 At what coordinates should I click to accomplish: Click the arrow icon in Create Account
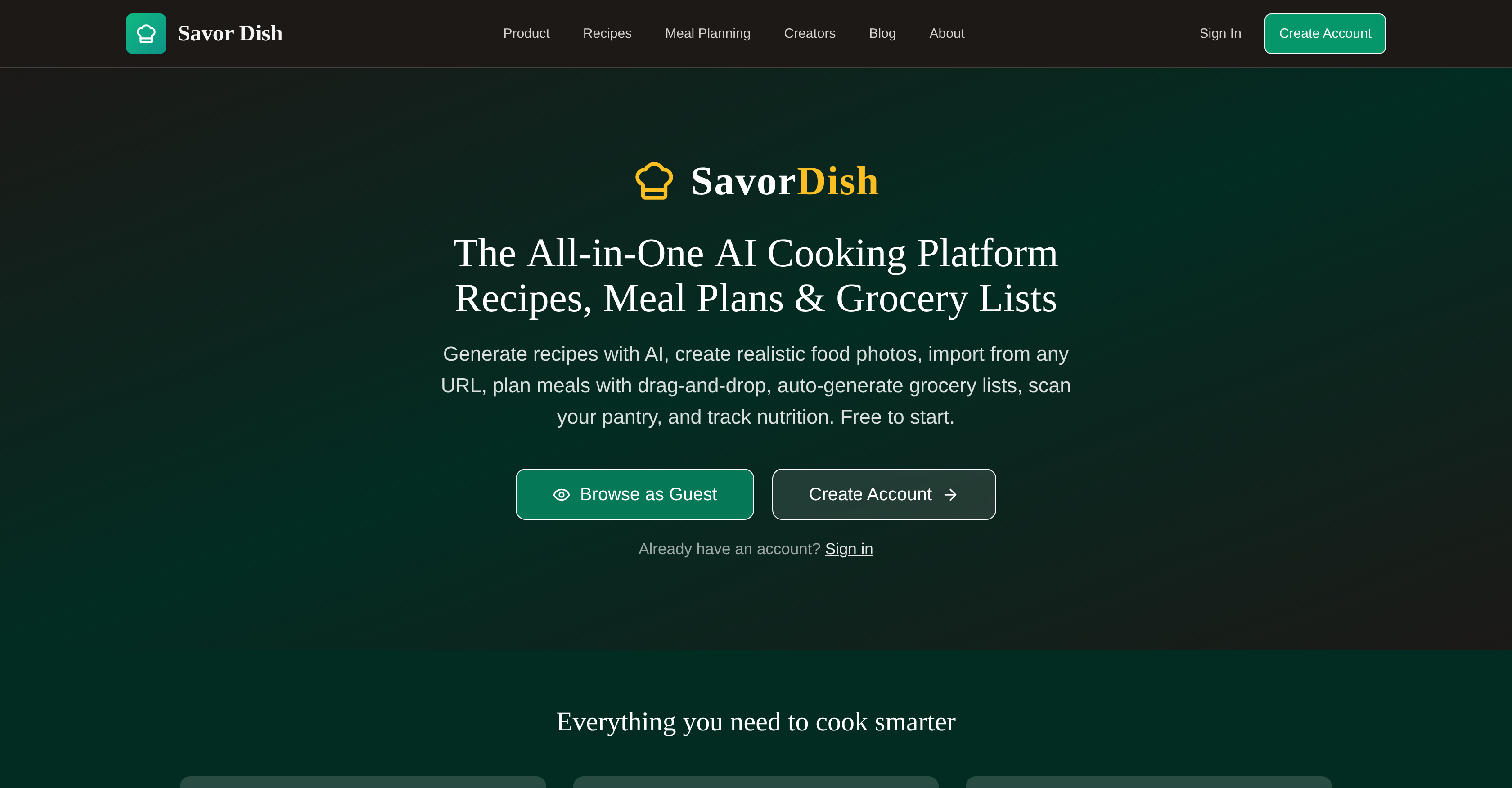(x=950, y=495)
